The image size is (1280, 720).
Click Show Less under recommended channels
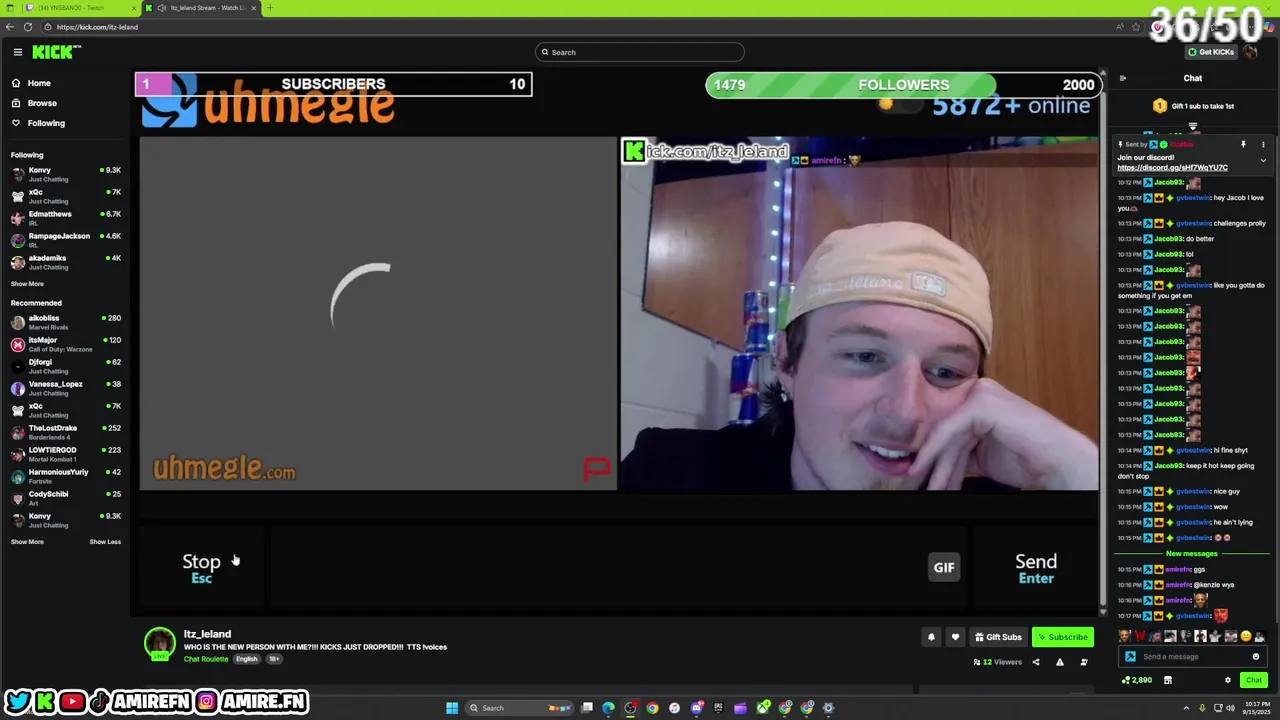pos(105,542)
